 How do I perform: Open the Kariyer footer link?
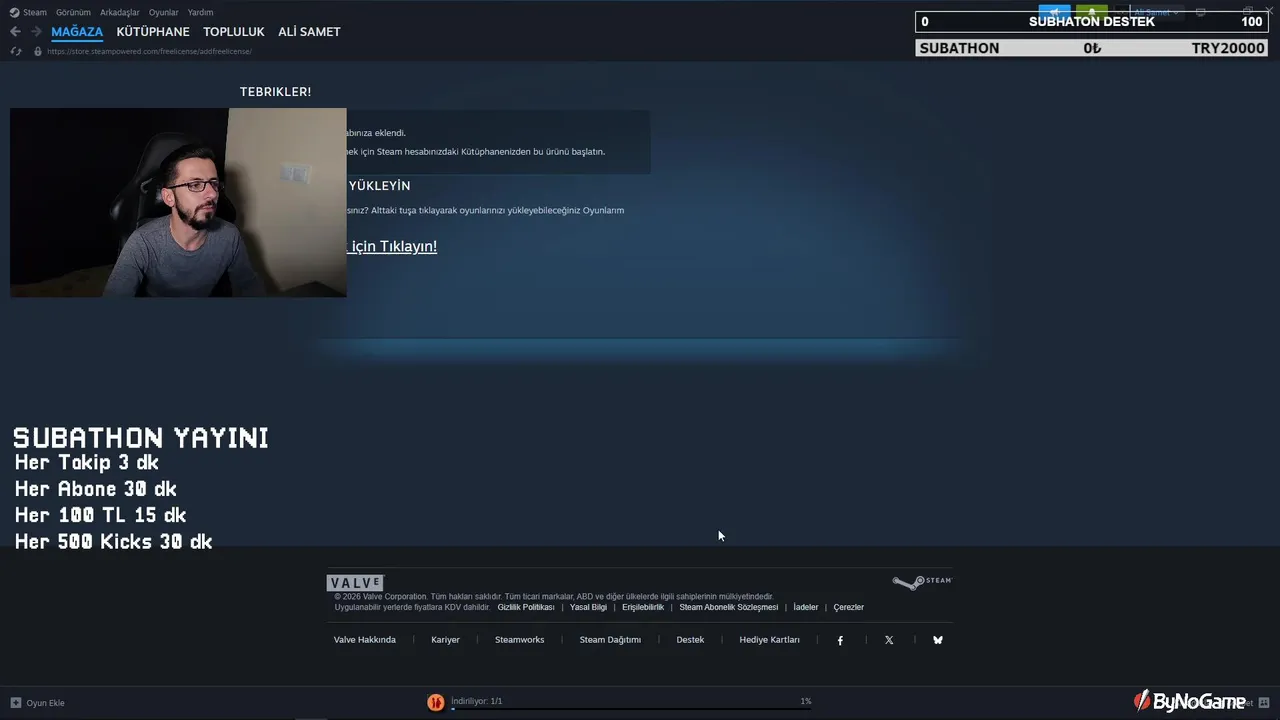coord(446,640)
